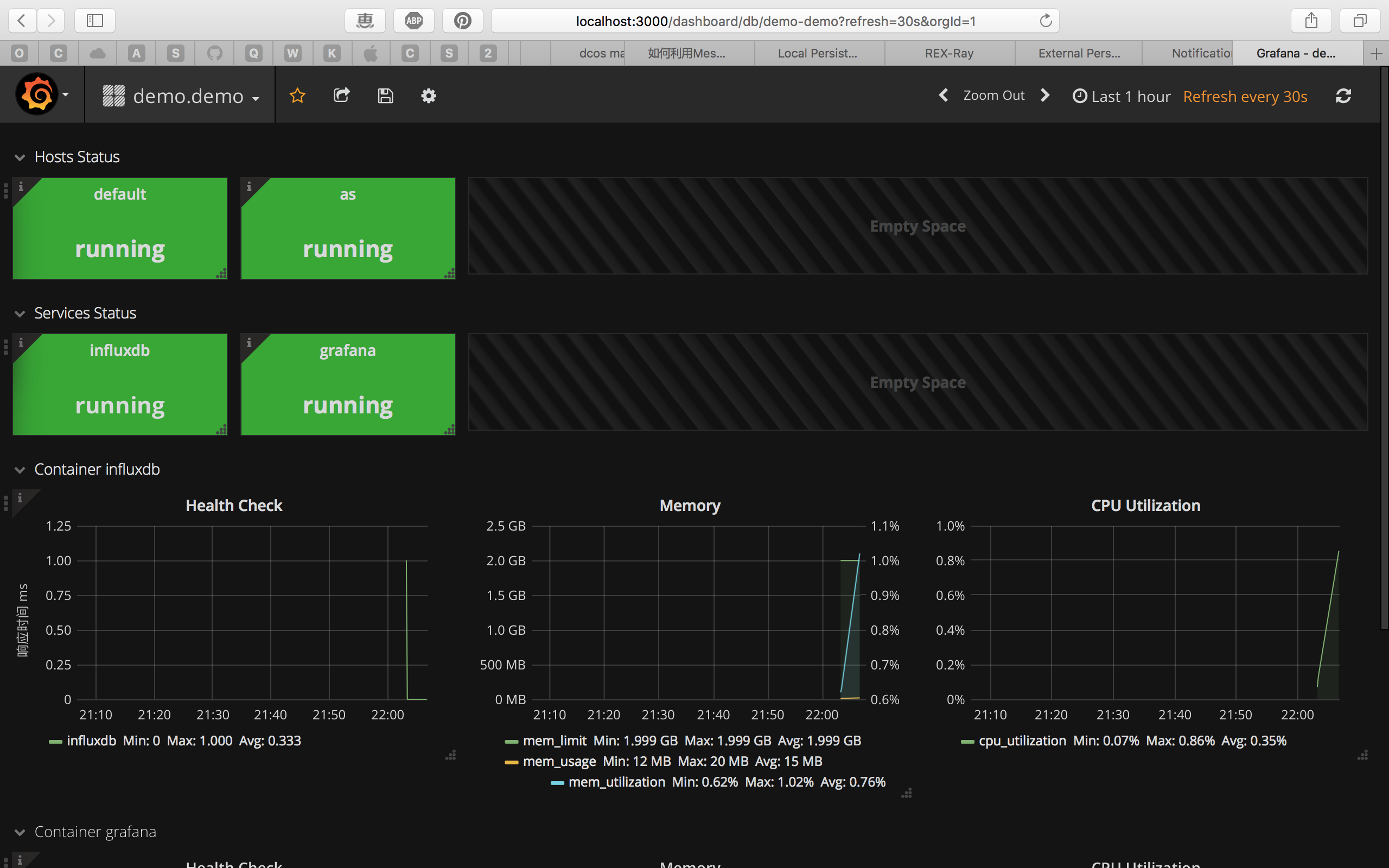The image size is (1389, 868).
Task: Open the demo.demo dashboard dropdown
Action: 181,96
